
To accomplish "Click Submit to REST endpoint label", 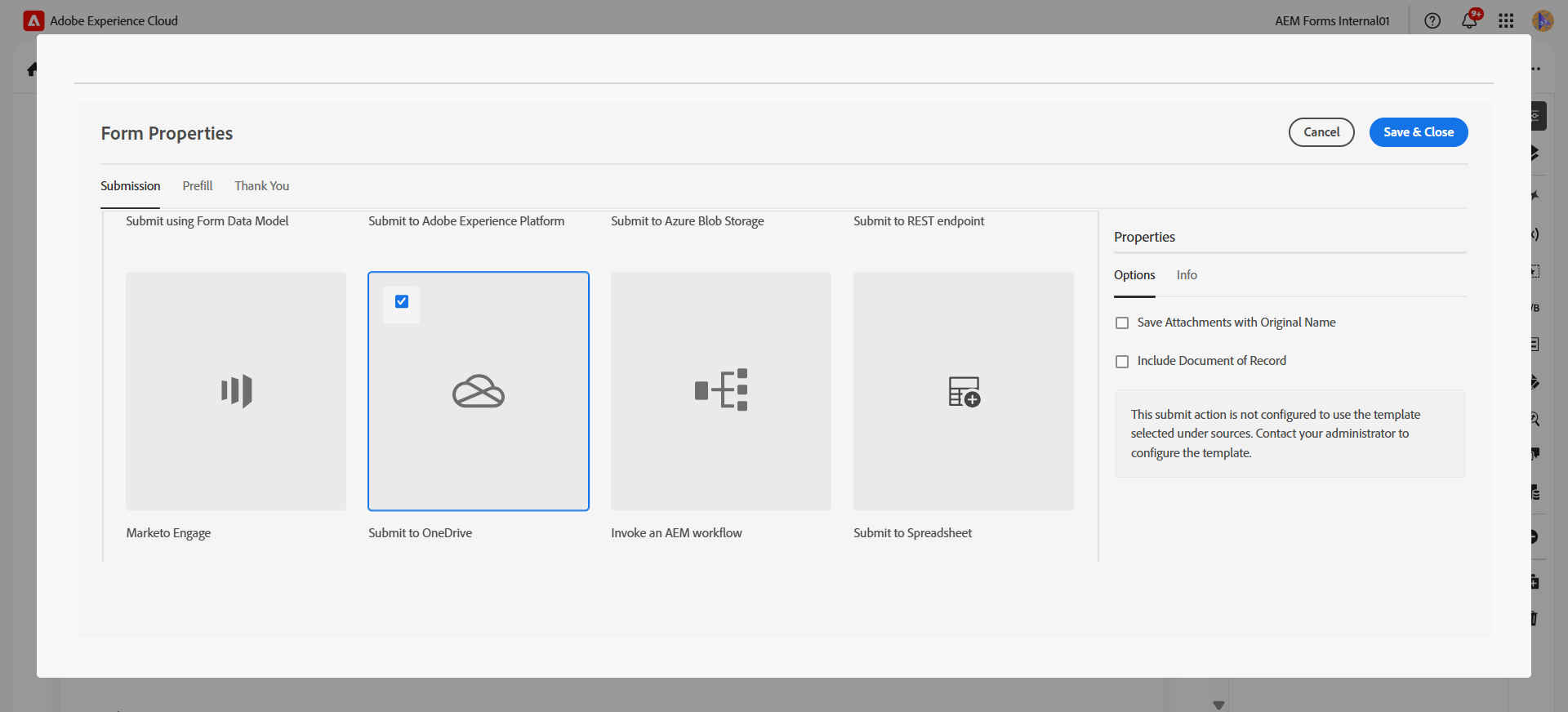I will (919, 221).
